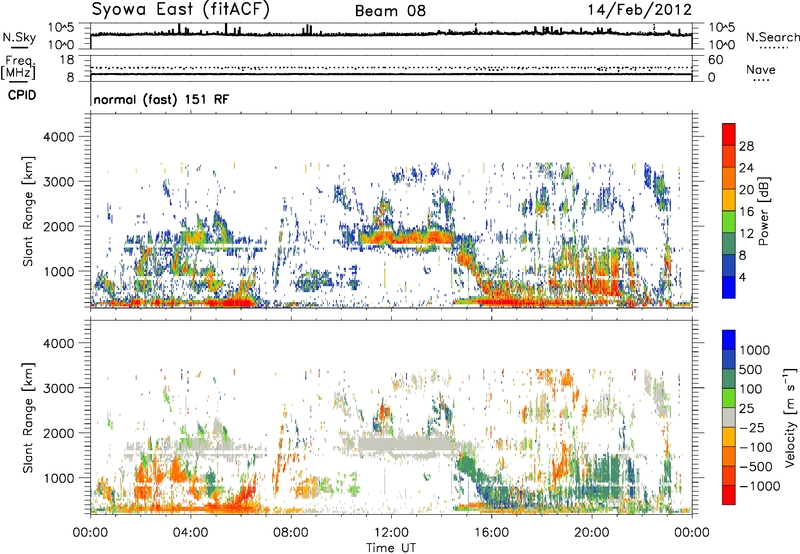Click the '12:00' time axis tick label

[391, 533]
